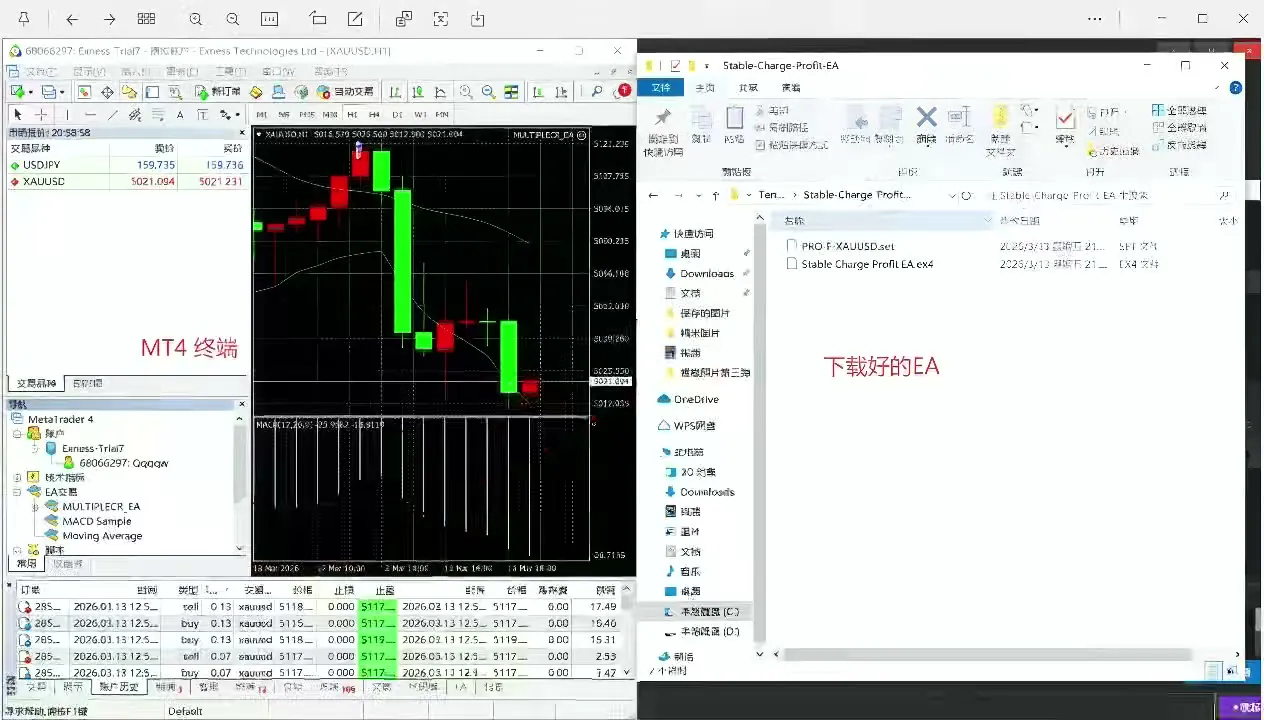
Task: Zoom out the MT4 chart
Action: coord(488,91)
